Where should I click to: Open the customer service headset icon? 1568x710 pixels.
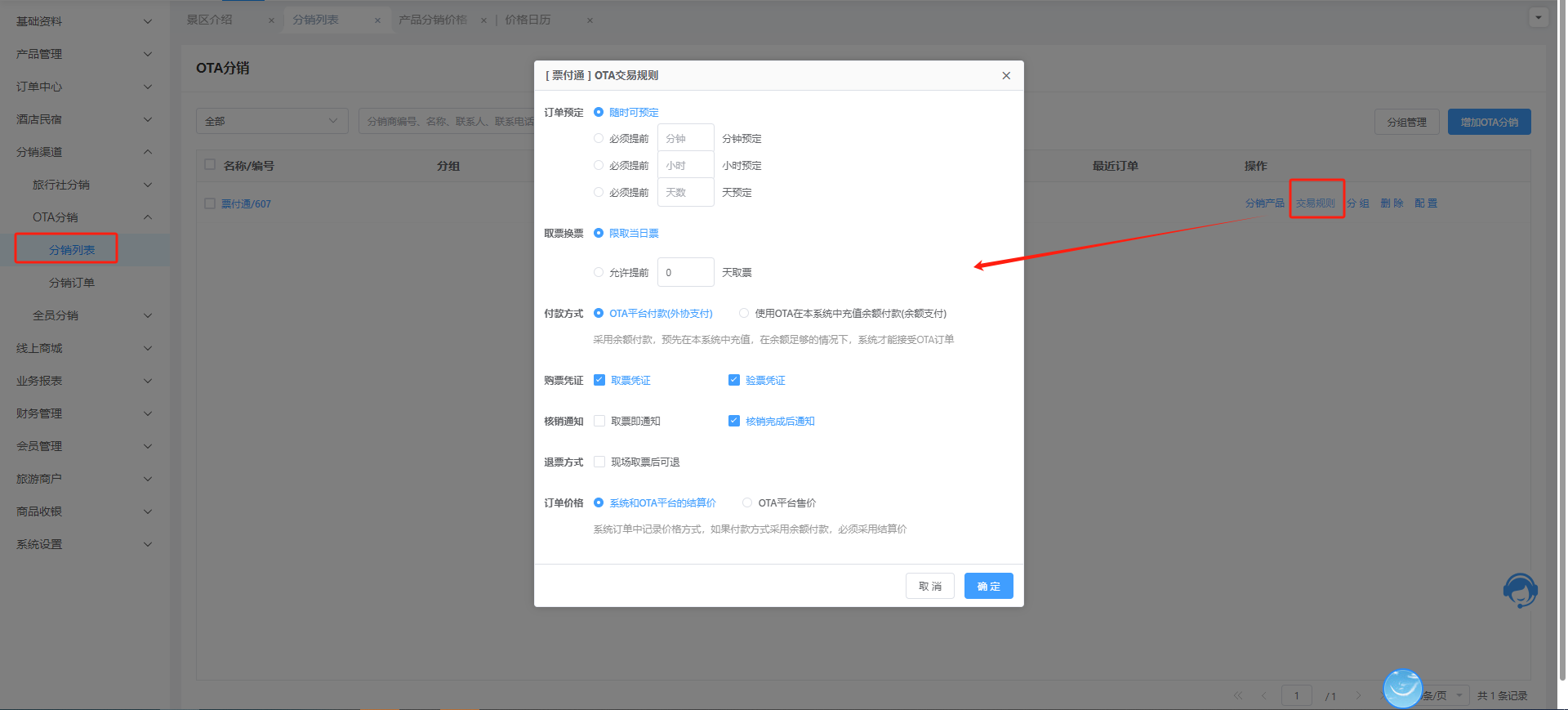point(1520,590)
